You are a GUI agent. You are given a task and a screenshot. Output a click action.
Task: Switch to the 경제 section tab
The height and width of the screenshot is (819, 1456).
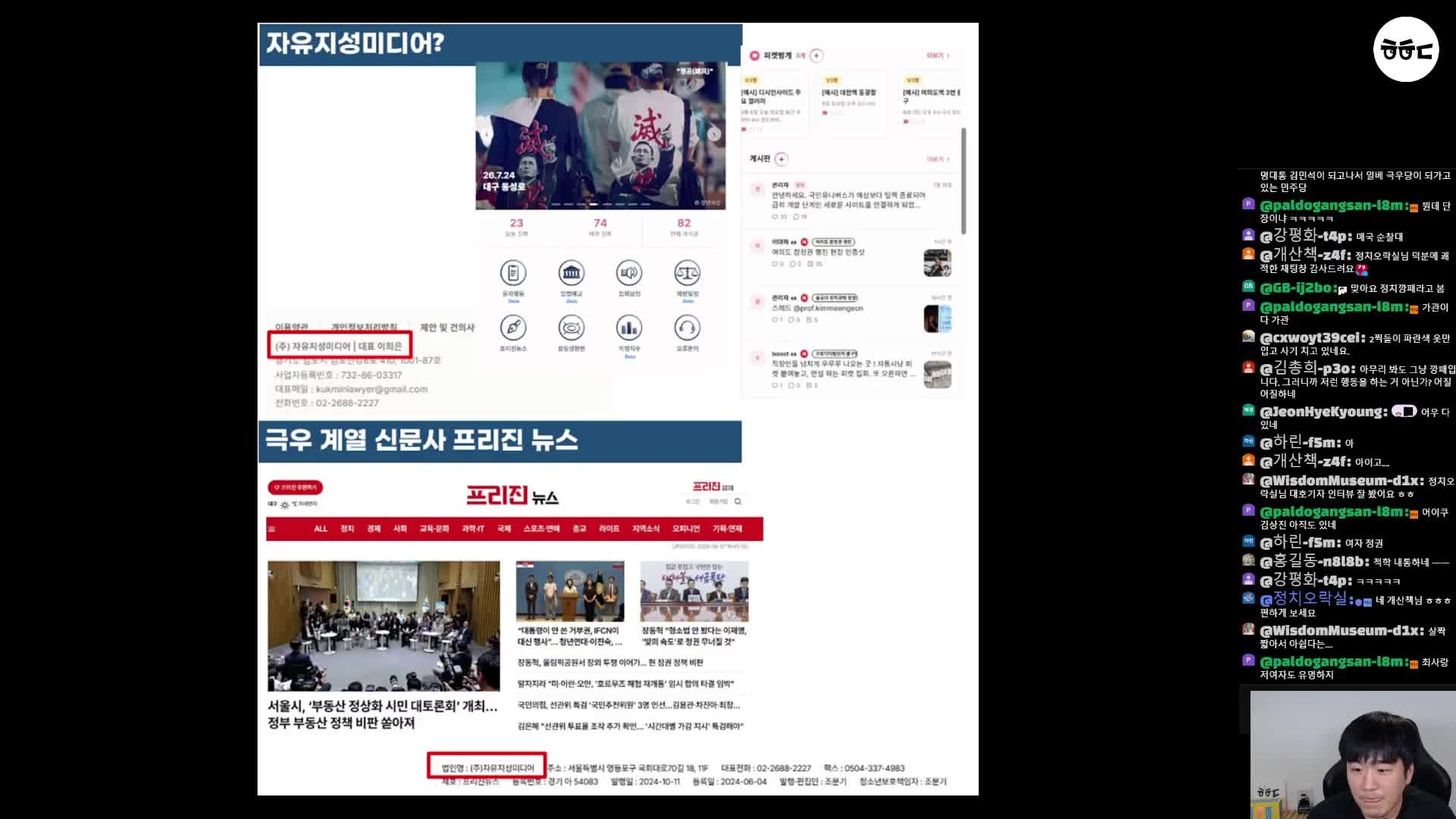coord(374,529)
